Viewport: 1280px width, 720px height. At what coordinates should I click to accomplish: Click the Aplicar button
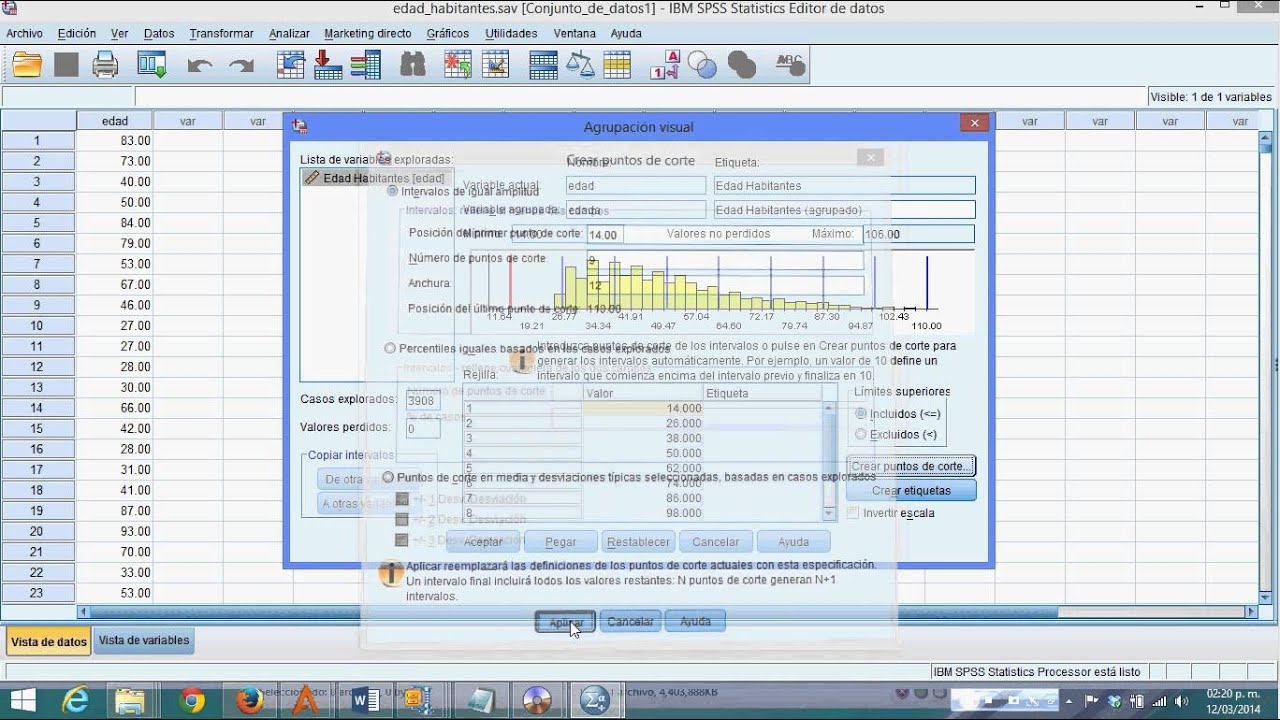point(566,621)
